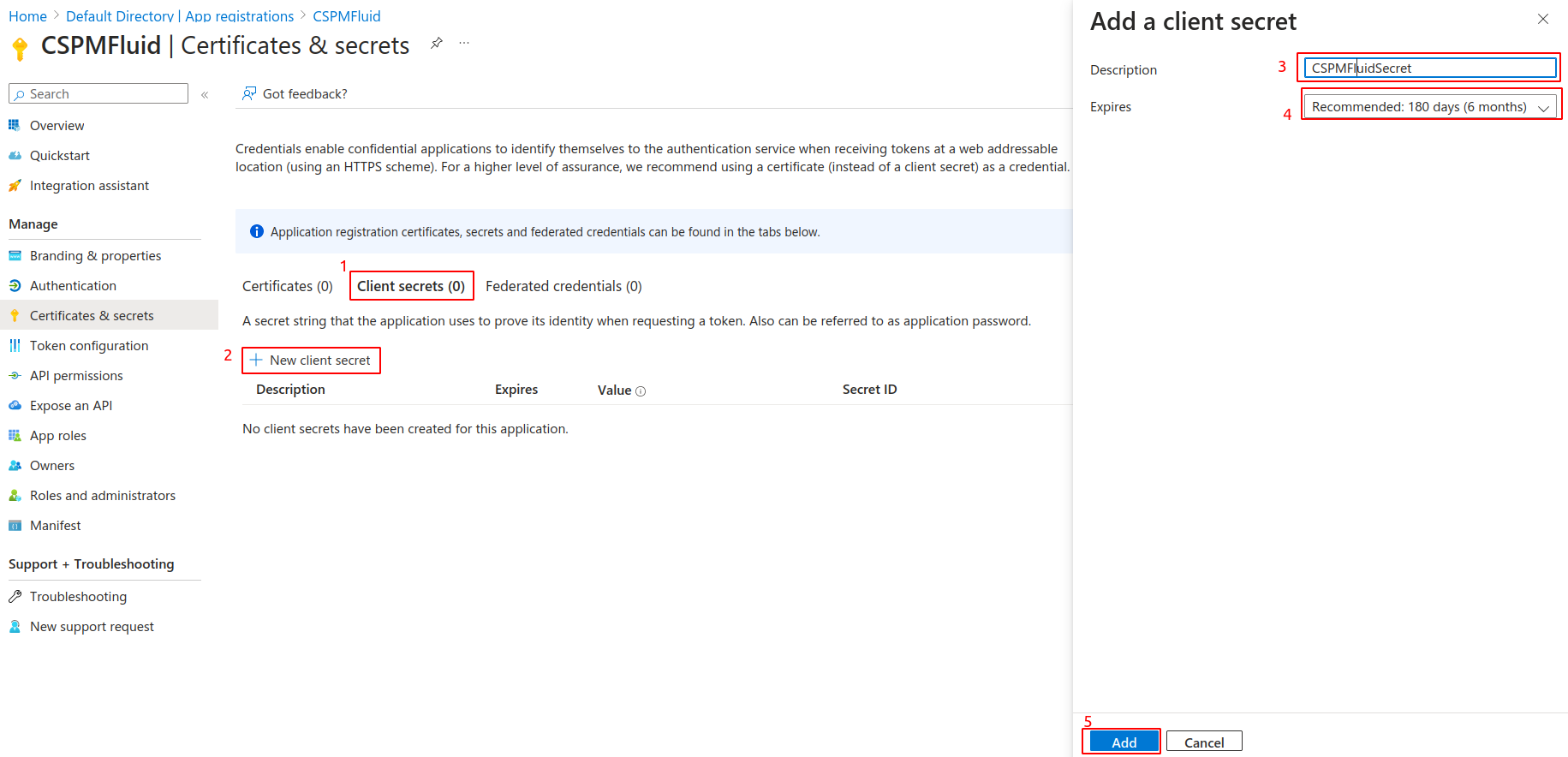Go to Token configuration menu item
Viewport: 1568px width, 757px height.
tap(89, 345)
